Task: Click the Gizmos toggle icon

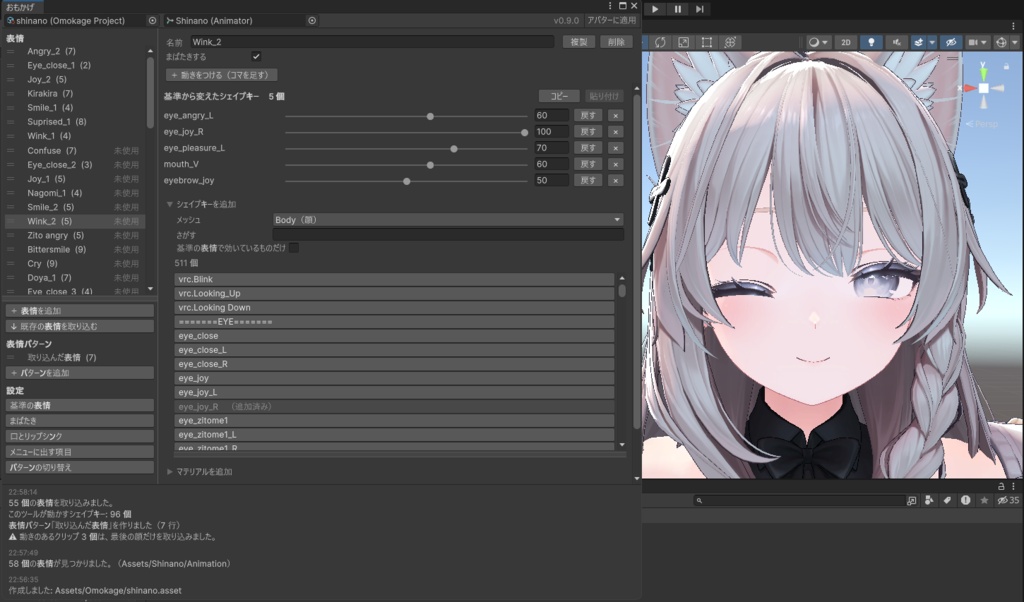Action: coord(1001,42)
